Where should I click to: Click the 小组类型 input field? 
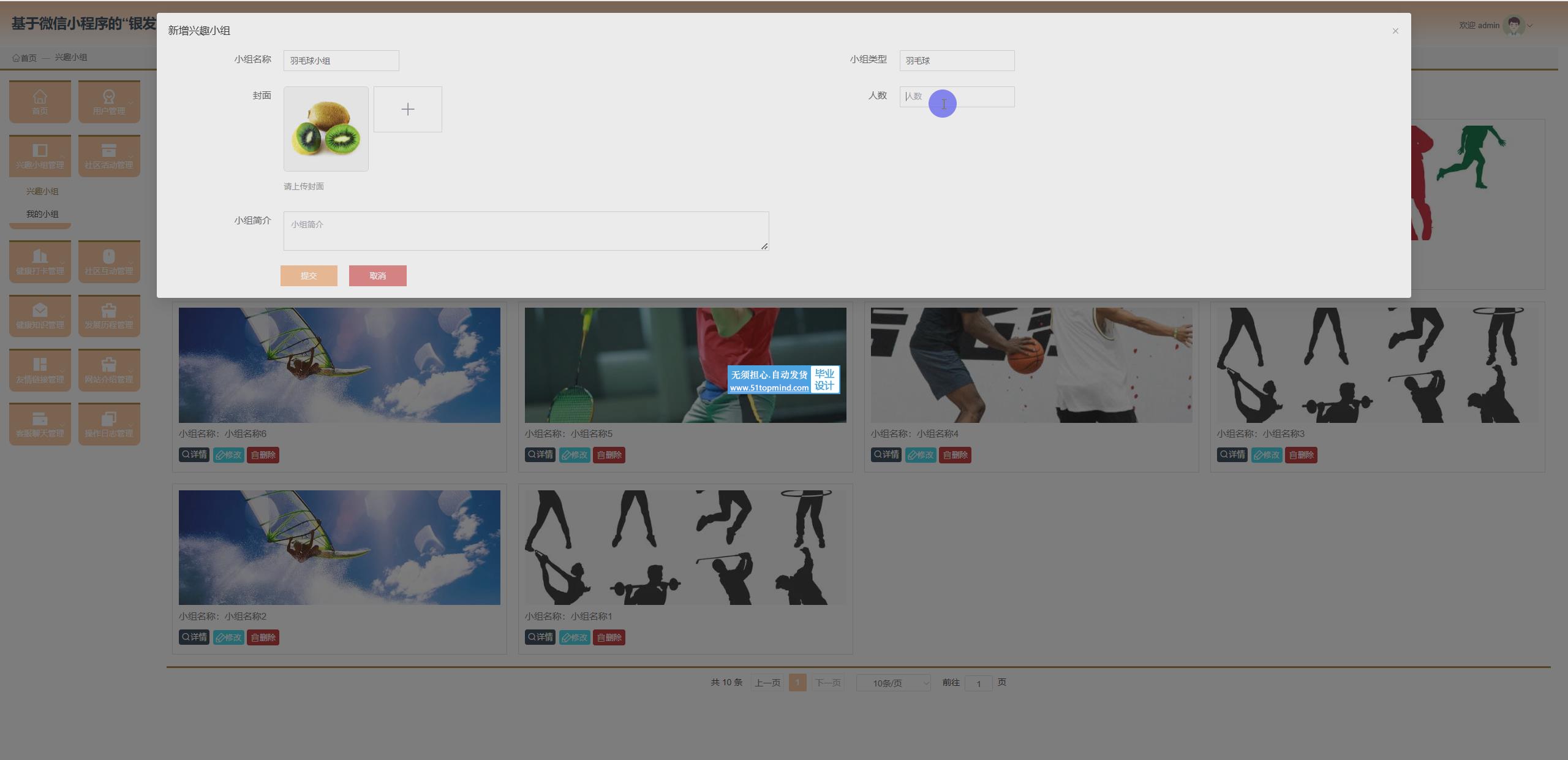956,61
